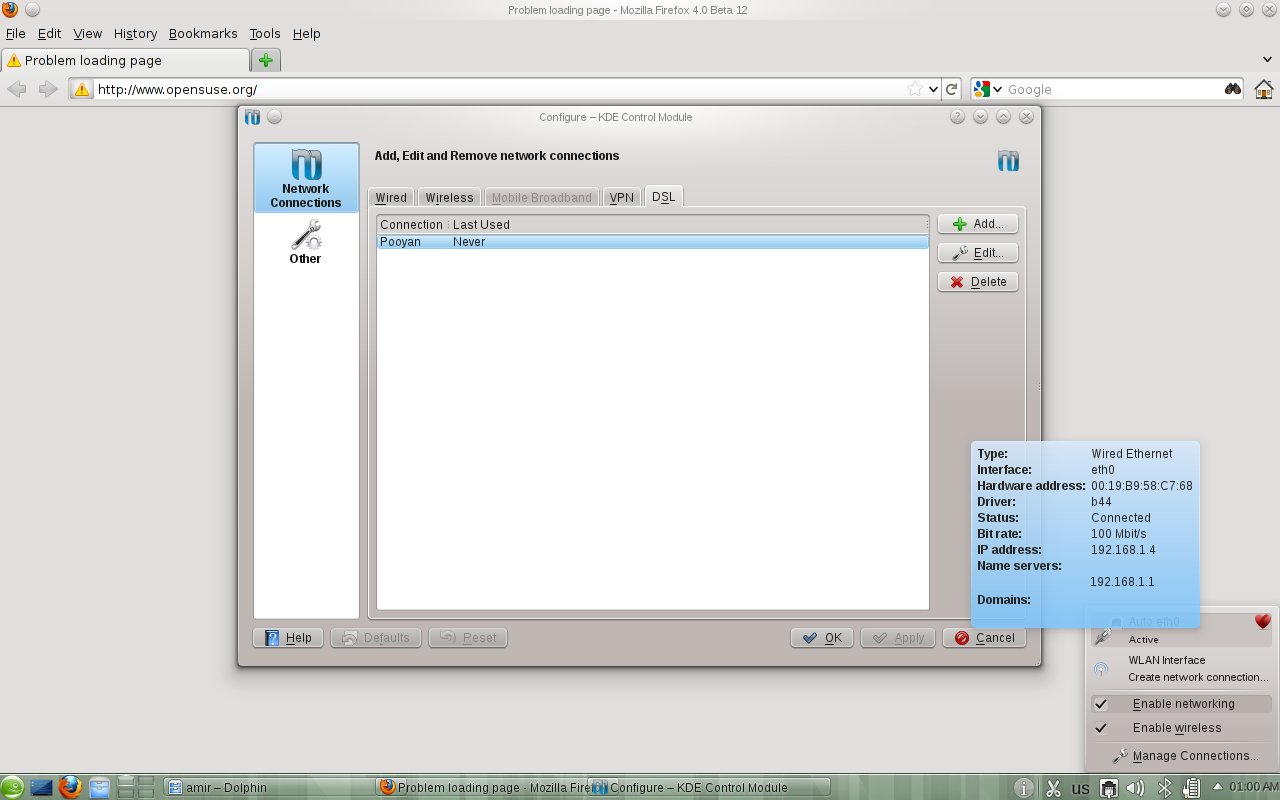Open Help in the Control Module
The width and height of the screenshot is (1280, 800).
[288, 638]
